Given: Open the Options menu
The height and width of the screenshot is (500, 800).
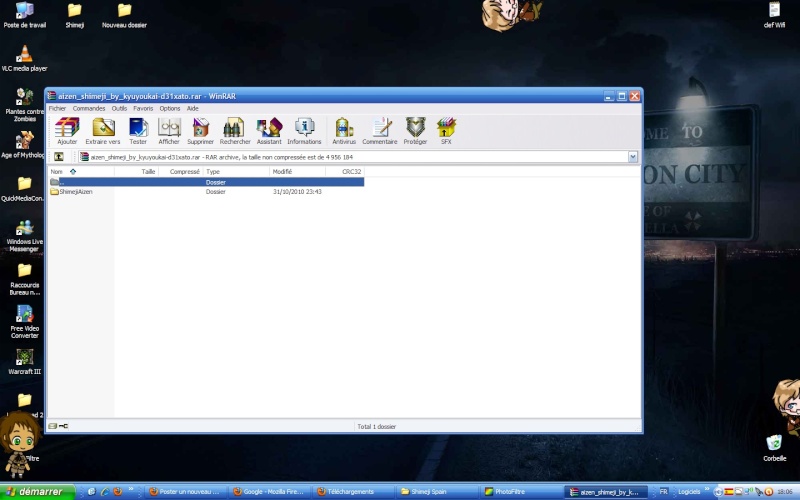Looking at the screenshot, I should point(170,108).
